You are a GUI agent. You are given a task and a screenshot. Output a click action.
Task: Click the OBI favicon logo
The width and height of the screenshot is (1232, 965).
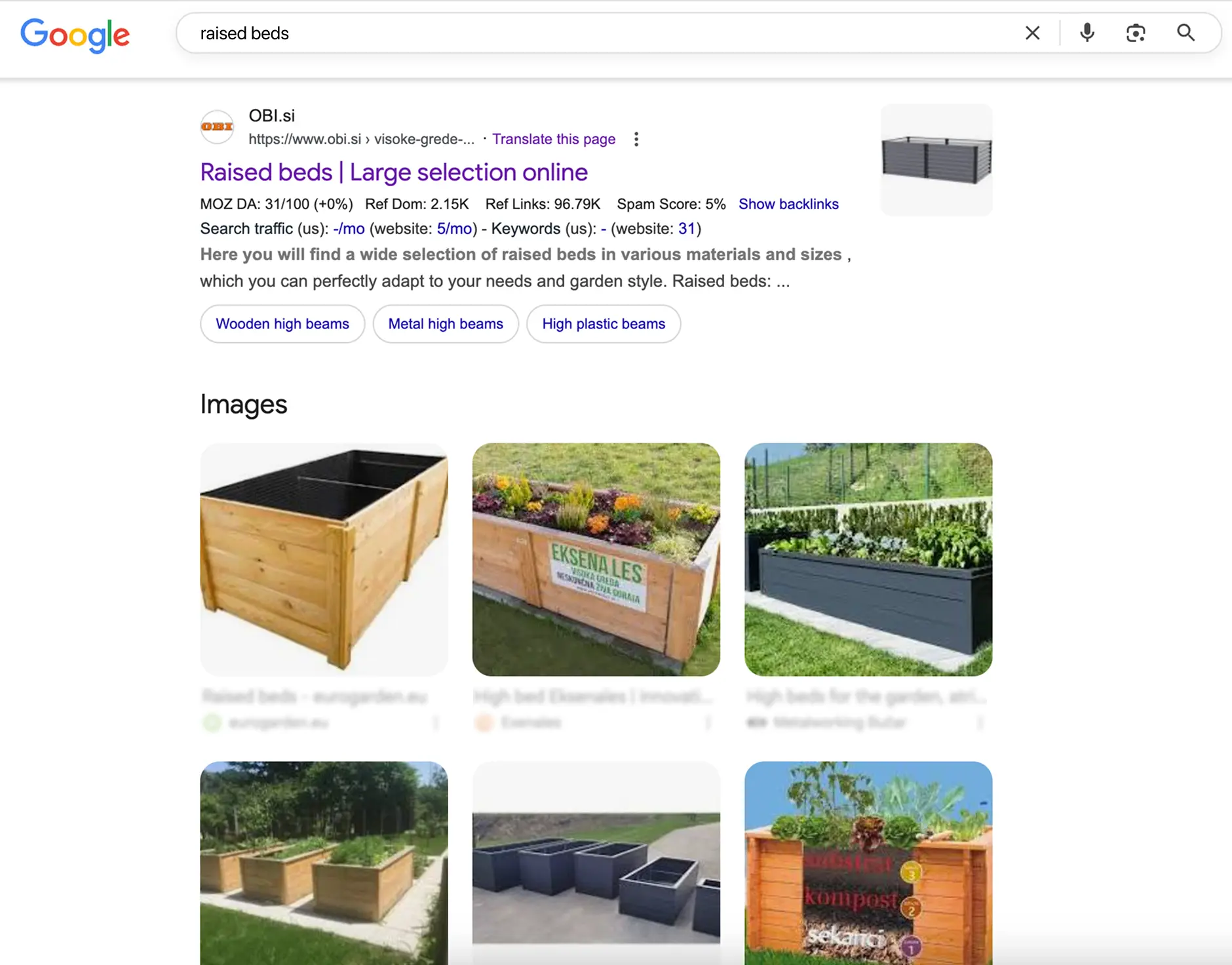217,127
